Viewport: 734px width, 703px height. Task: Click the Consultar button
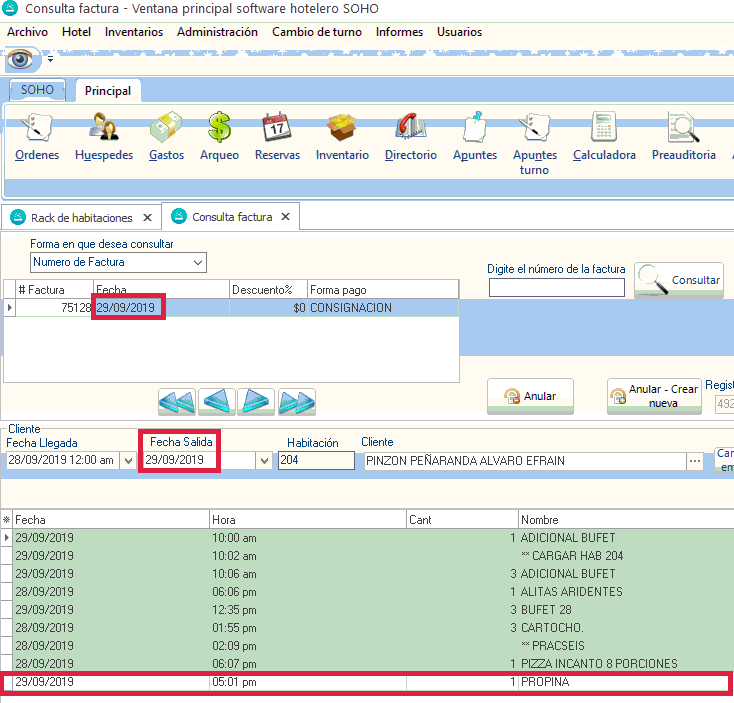(x=680, y=281)
